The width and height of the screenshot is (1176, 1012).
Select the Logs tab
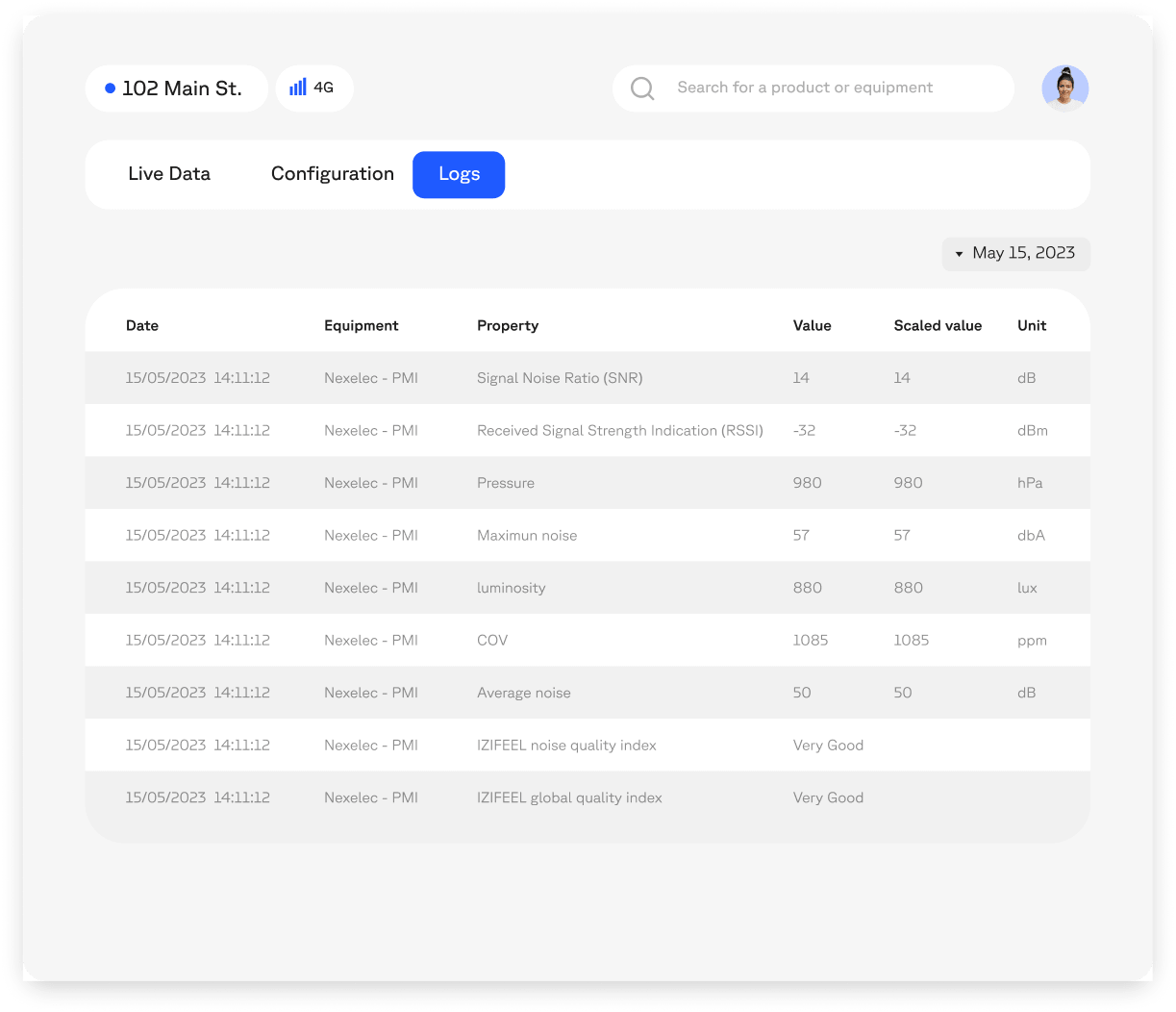tap(459, 174)
